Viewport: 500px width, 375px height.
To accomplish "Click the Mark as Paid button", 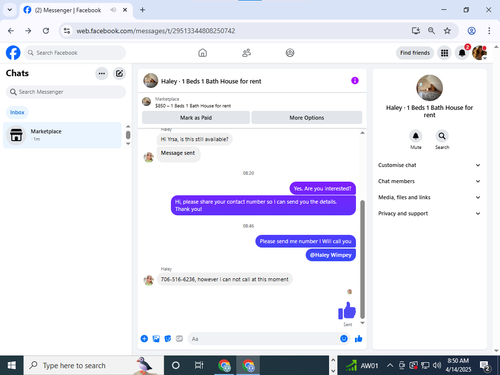I will pos(196,118).
